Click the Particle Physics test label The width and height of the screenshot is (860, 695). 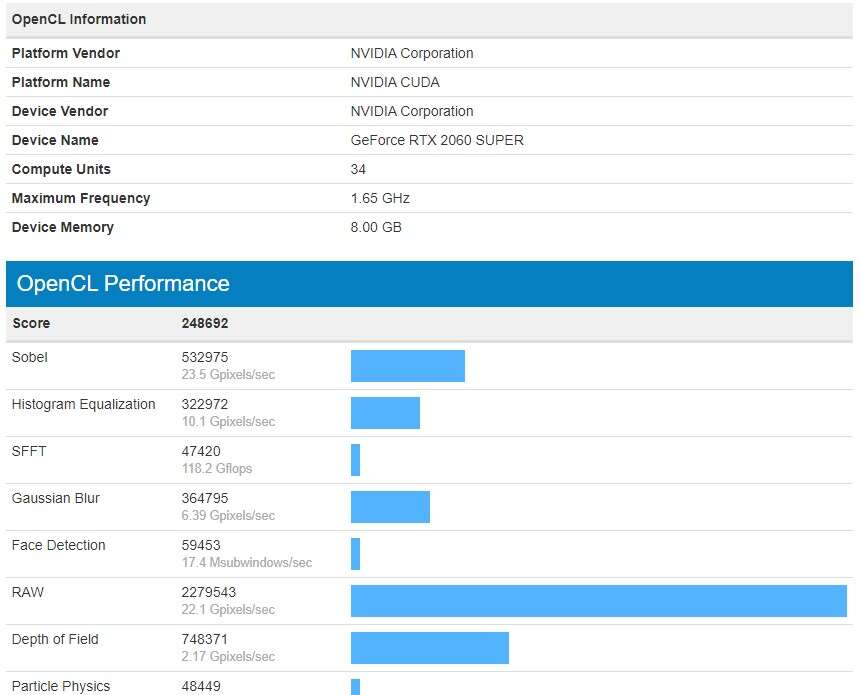coord(61,686)
